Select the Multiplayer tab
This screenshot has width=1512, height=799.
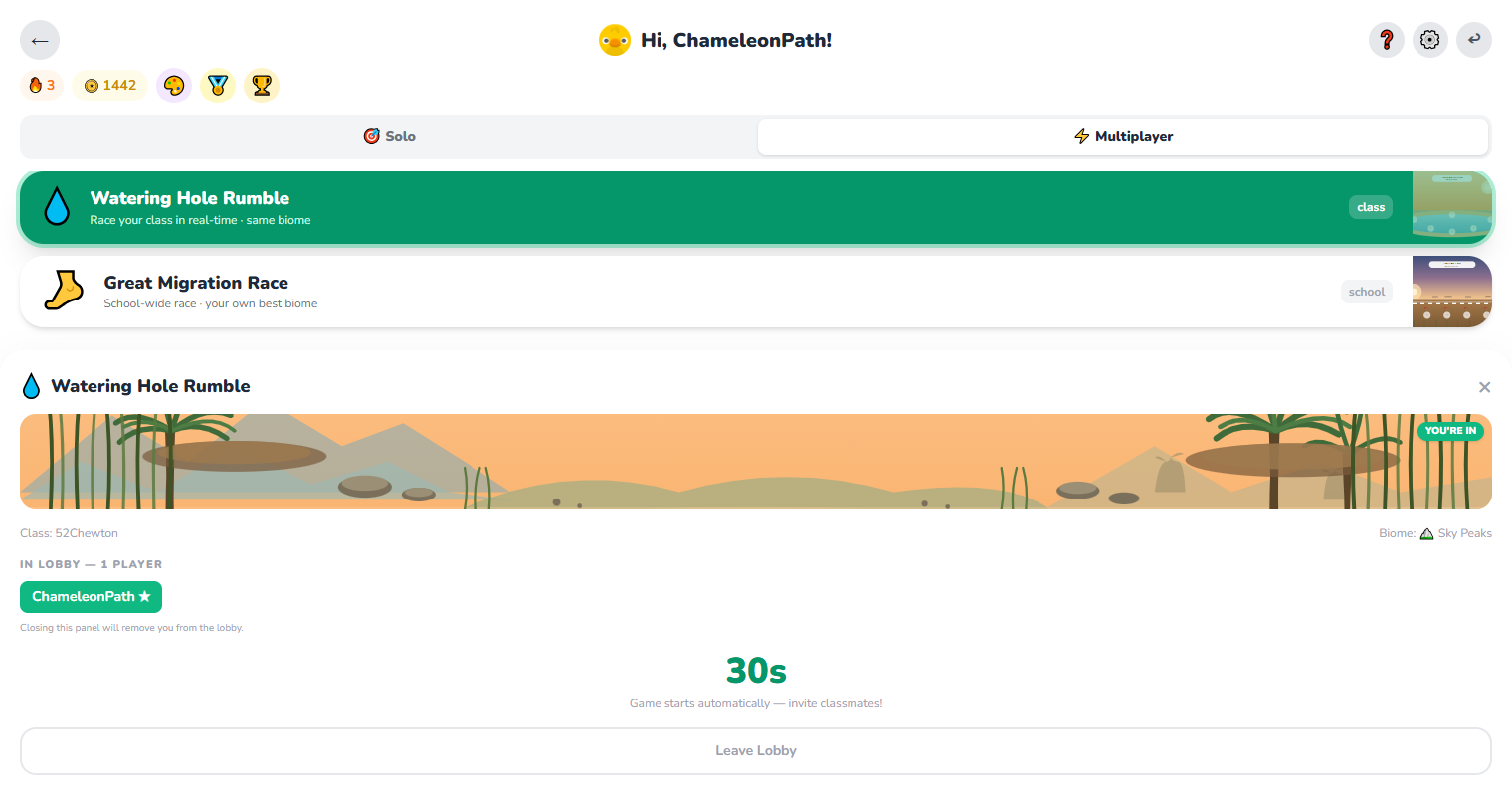tap(1123, 136)
